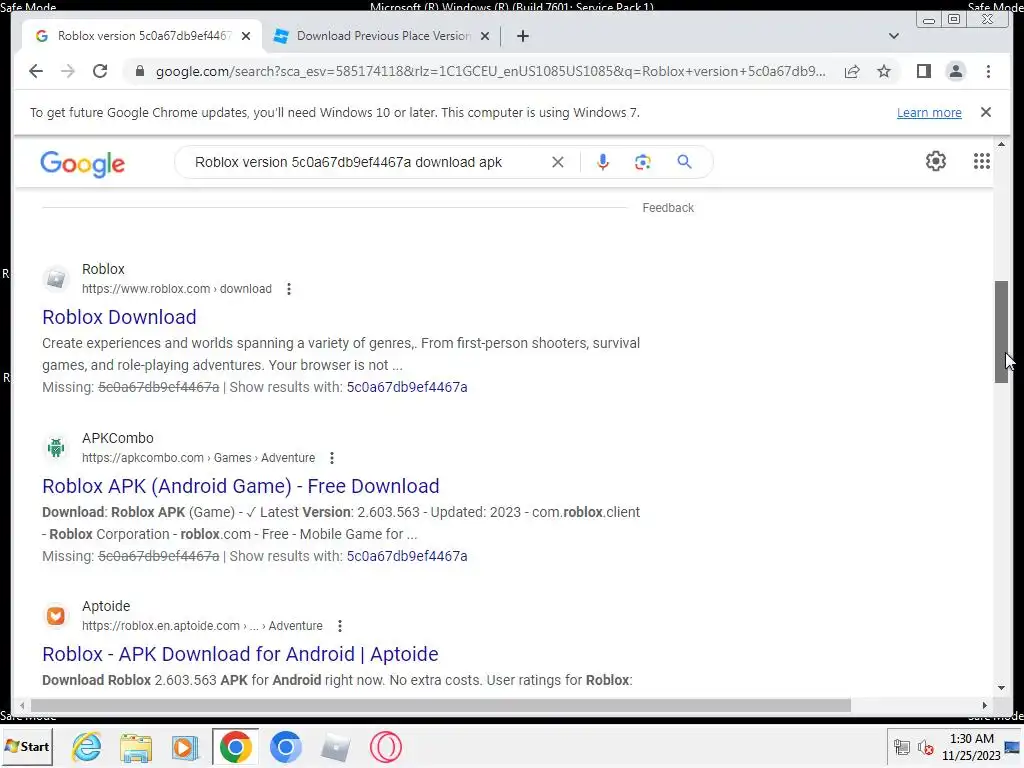
Task: Share this page using the address bar icon
Action: (x=852, y=71)
